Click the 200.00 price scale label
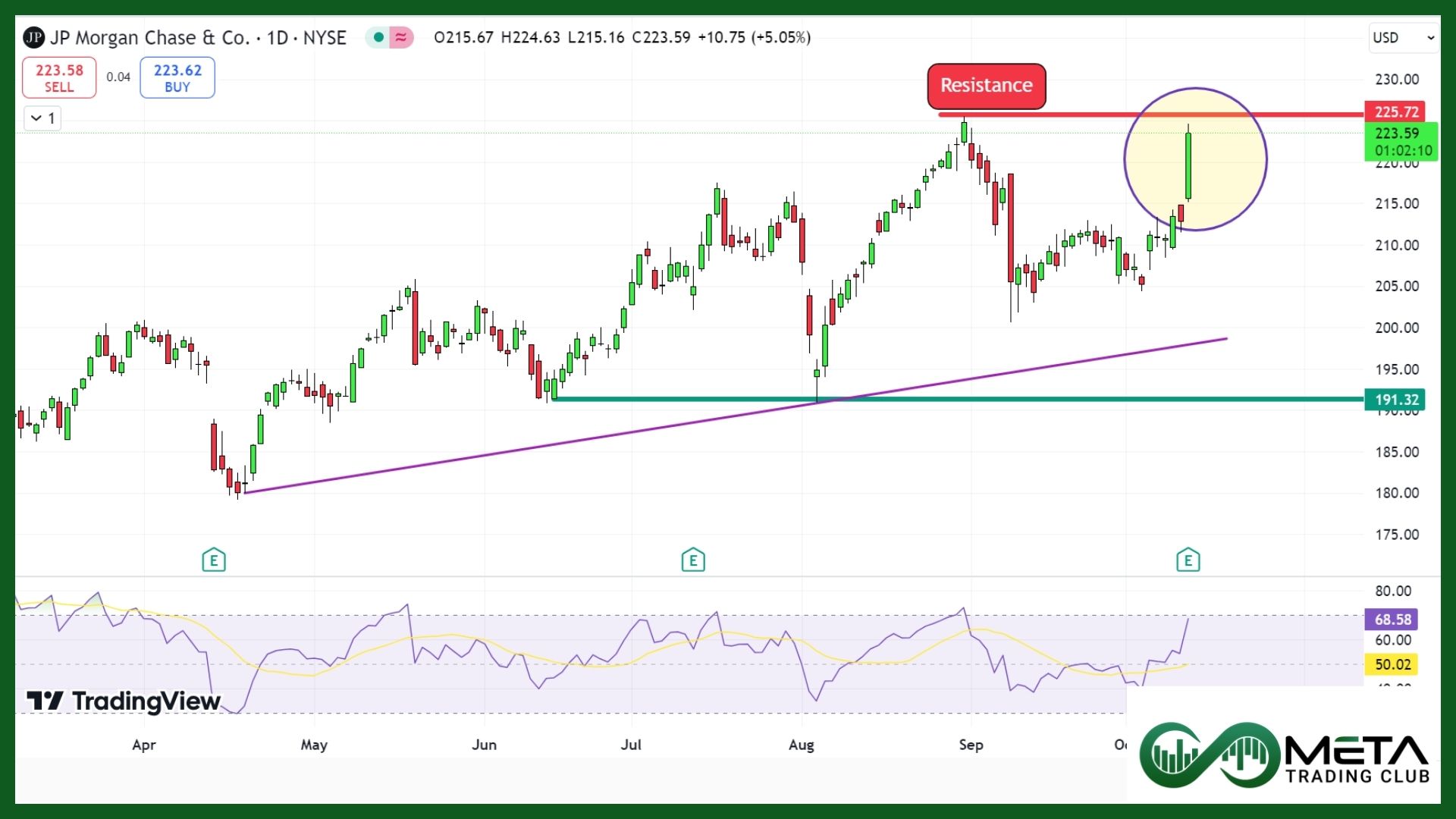The width and height of the screenshot is (1456, 819). 1397,328
